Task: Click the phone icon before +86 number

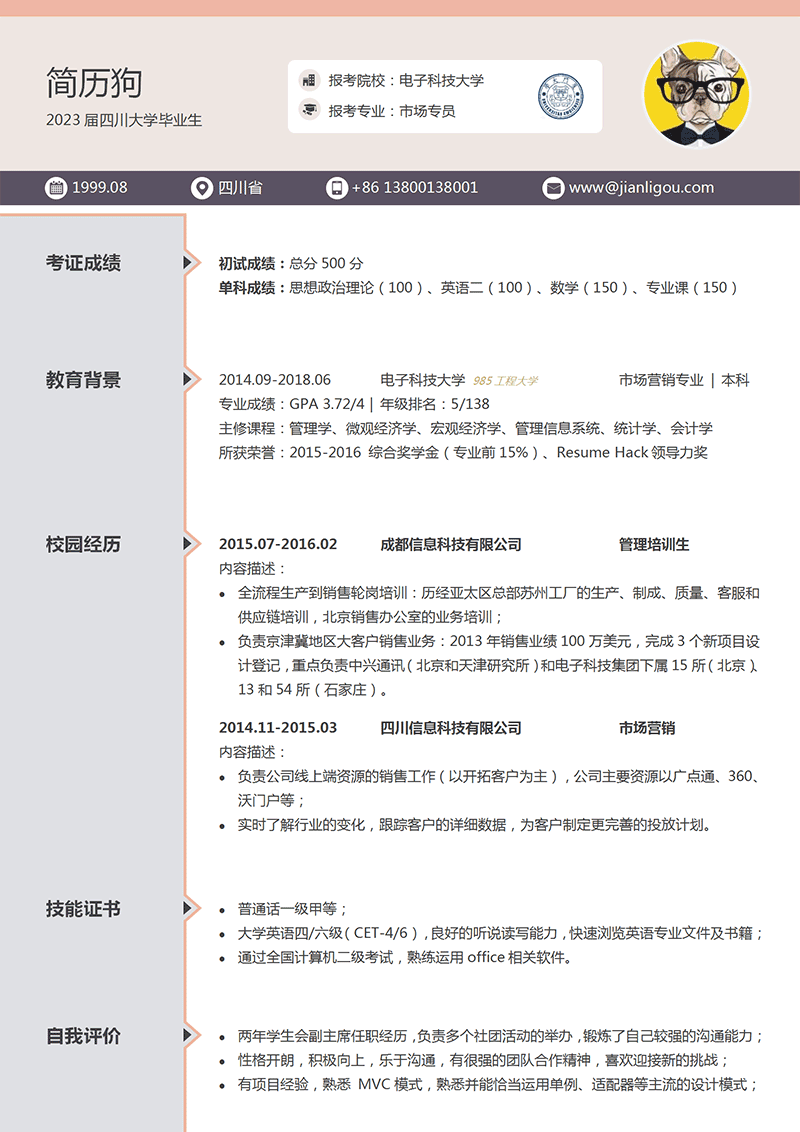Action: tap(336, 187)
